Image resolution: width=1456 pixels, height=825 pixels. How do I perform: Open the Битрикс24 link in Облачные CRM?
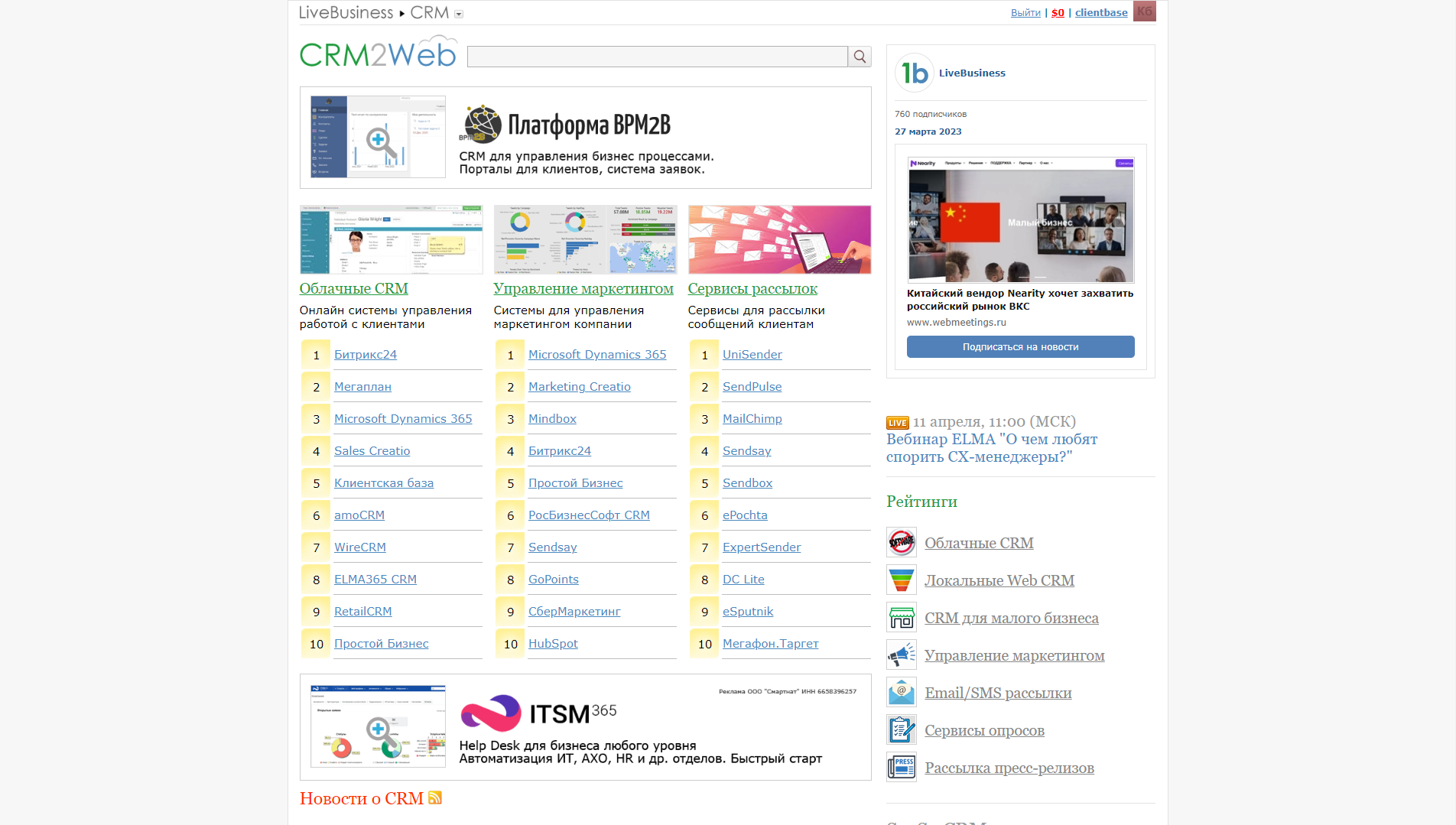tap(366, 355)
